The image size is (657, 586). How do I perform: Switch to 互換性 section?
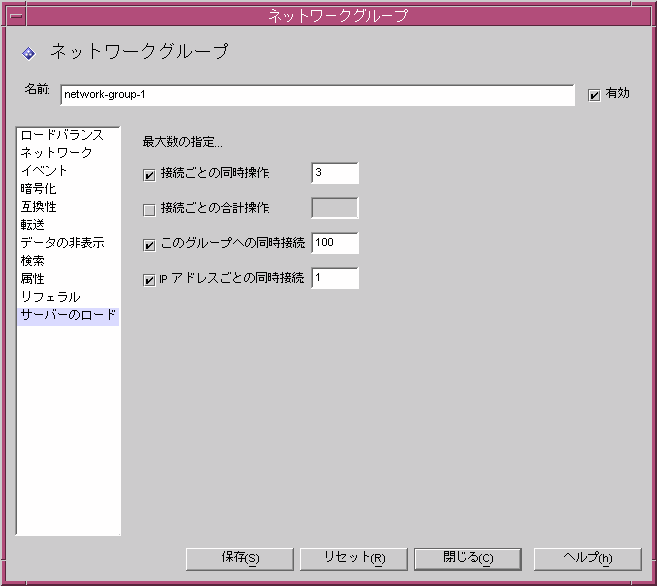click(x=68, y=207)
